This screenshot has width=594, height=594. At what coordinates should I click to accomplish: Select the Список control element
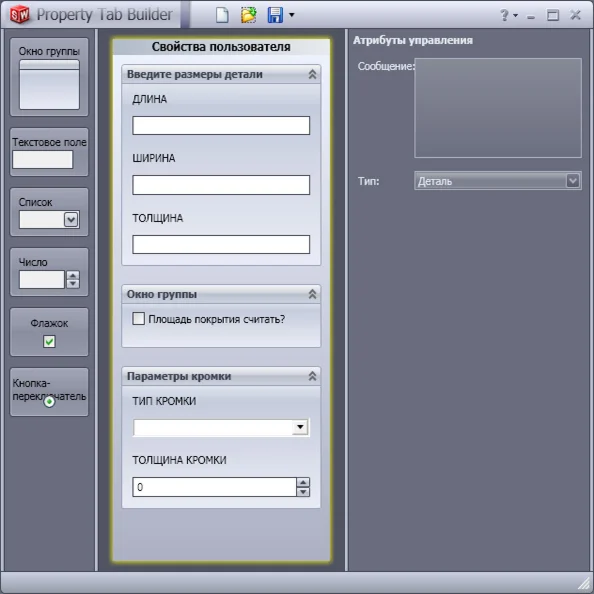tap(49, 212)
